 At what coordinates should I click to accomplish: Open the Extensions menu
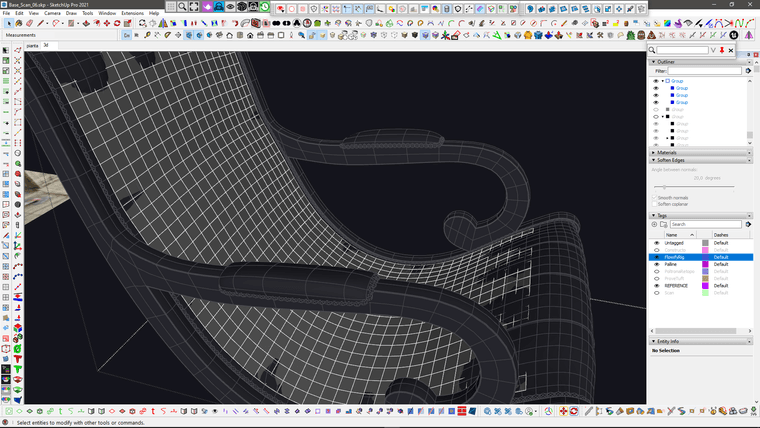133,13
